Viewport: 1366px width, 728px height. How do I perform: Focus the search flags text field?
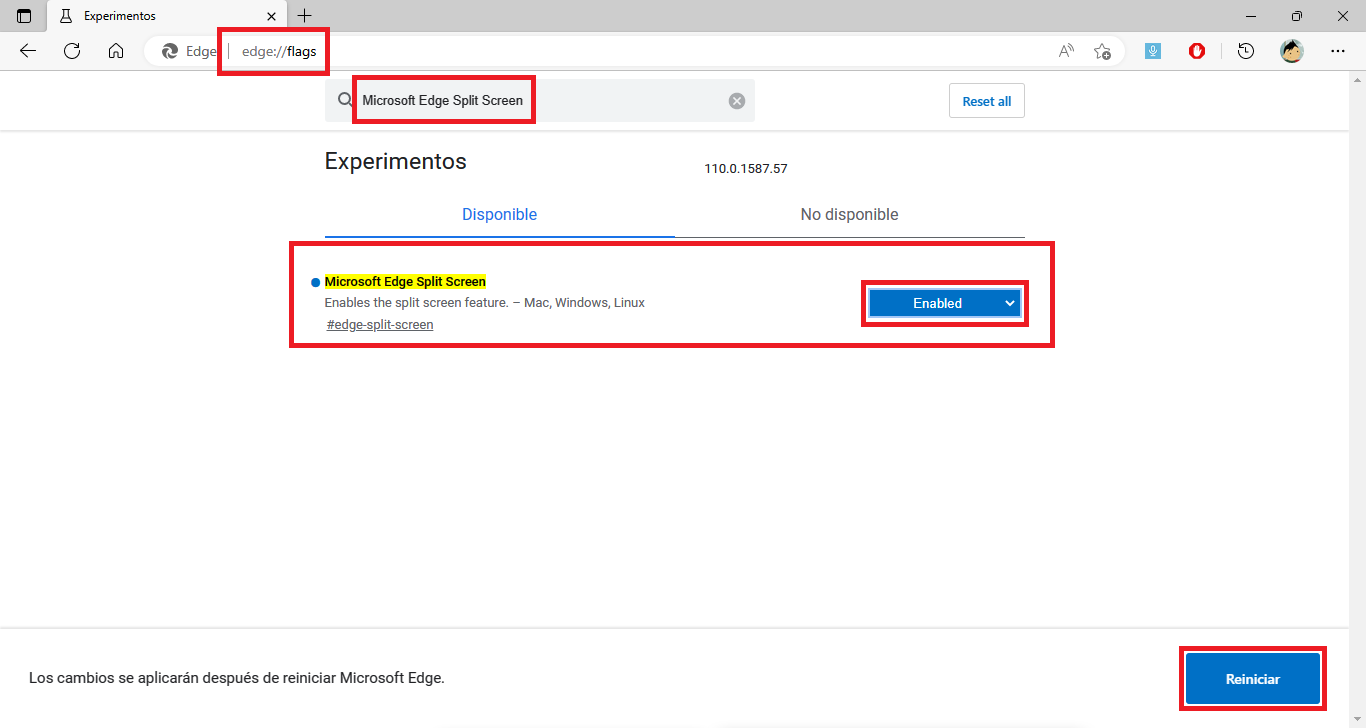[540, 100]
